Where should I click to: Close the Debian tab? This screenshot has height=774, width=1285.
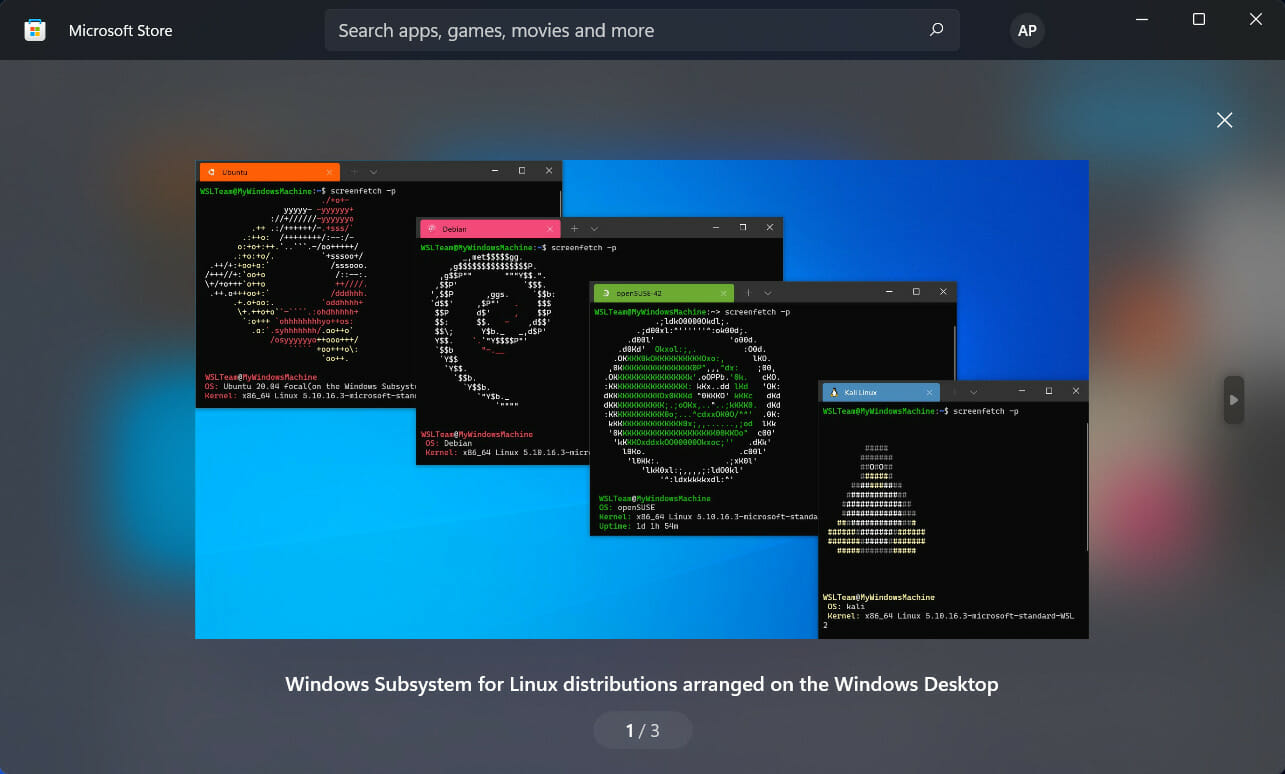(x=550, y=229)
